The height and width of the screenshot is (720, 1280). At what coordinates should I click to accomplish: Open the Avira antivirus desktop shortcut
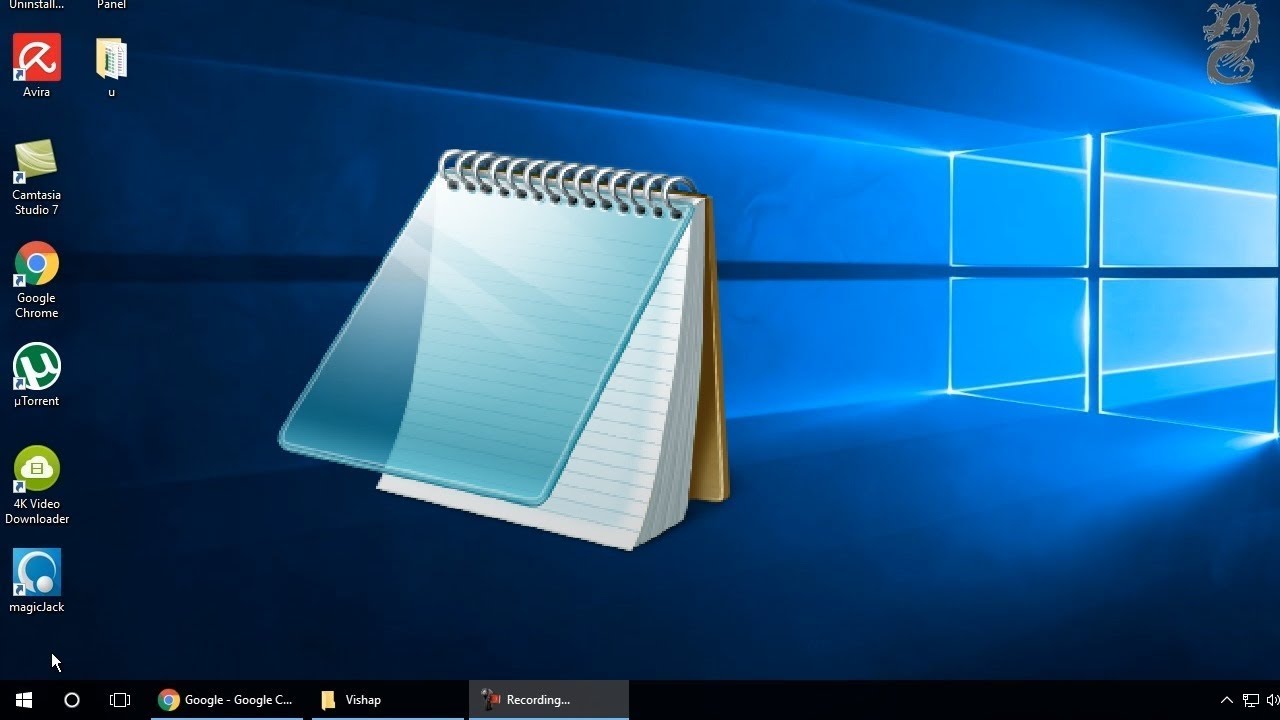tap(37, 65)
